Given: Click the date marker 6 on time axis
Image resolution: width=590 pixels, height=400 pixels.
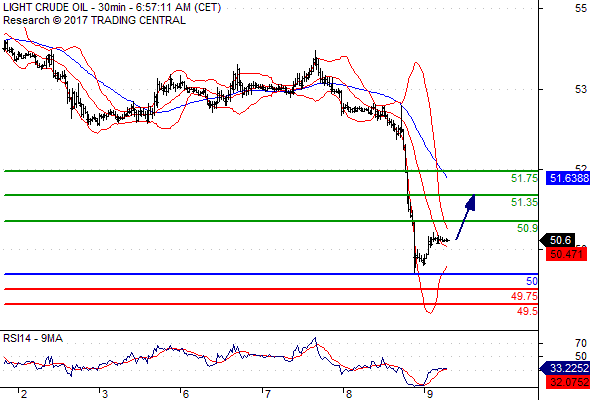Looking at the screenshot, I should pyautogui.click(x=185, y=394).
